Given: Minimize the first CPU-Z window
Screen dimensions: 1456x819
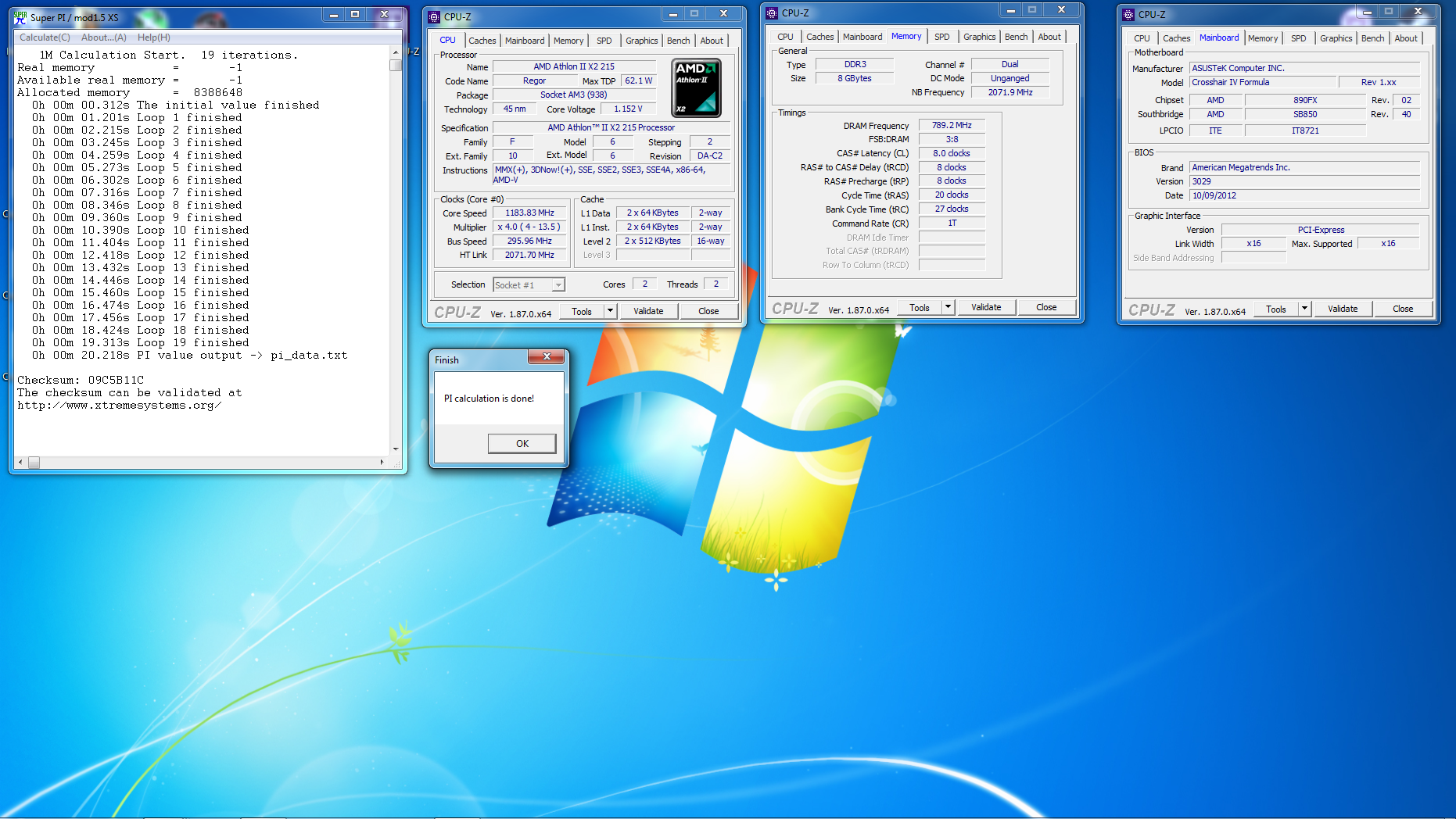Looking at the screenshot, I should (672, 14).
